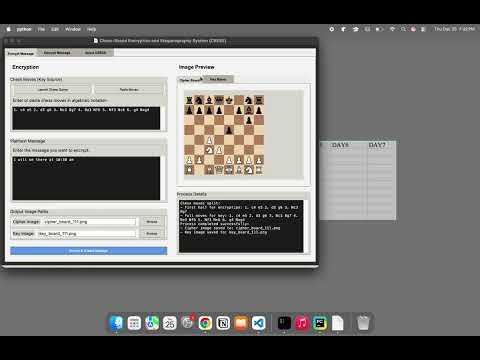The image size is (480, 360).
Task: Open the File menu
Action: [41, 29]
